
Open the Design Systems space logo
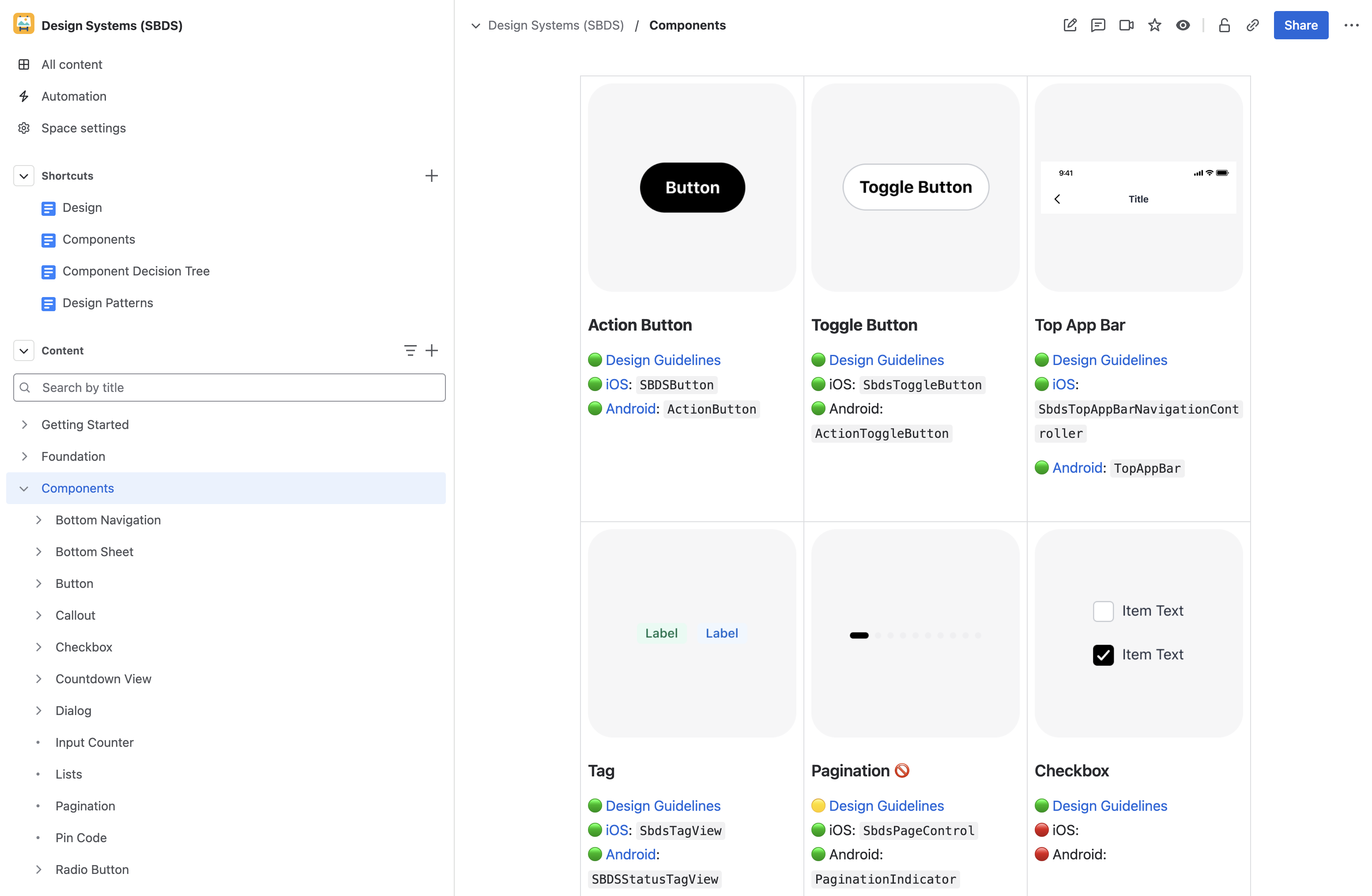coord(24,25)
